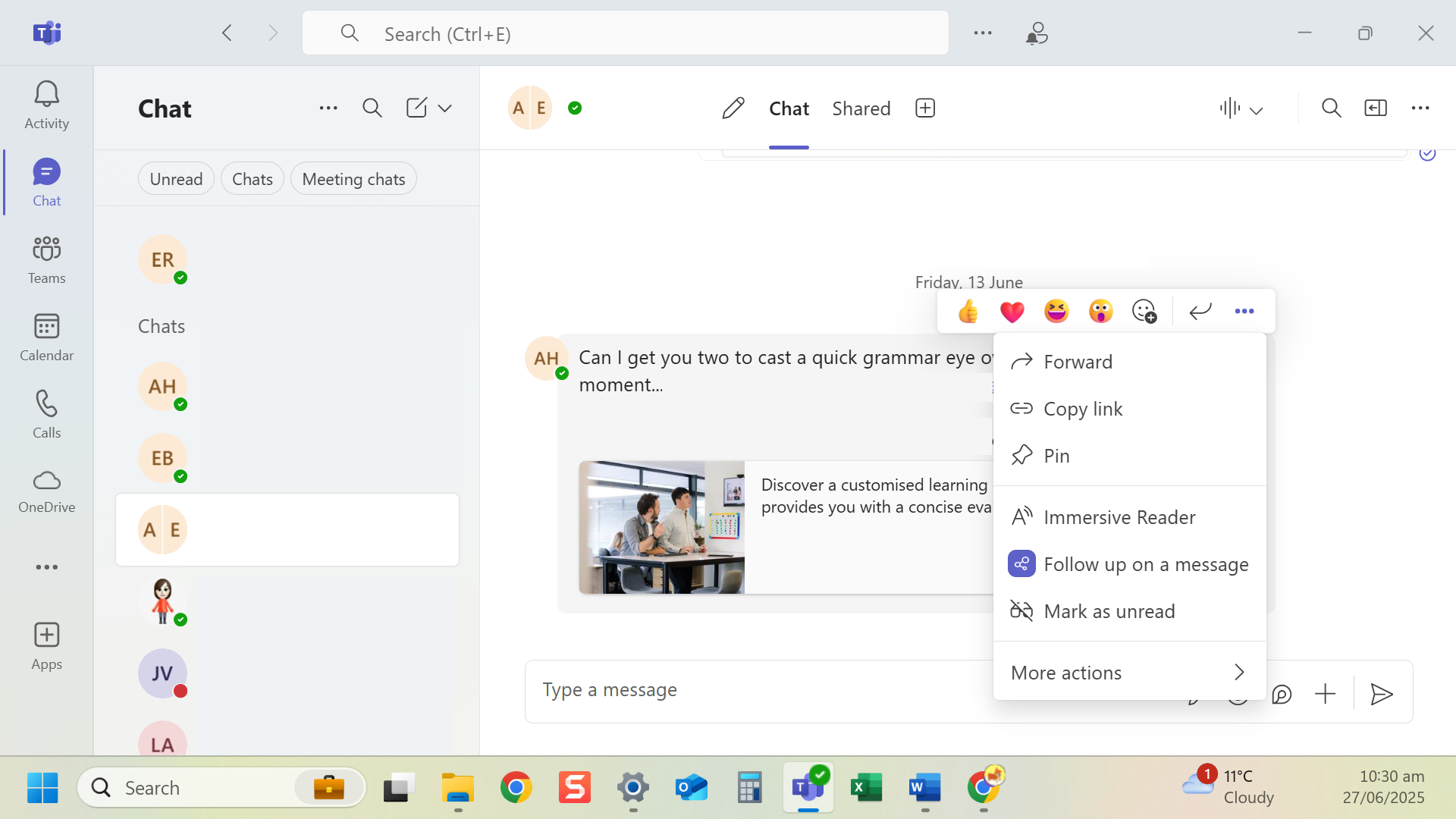Image resolution: width=1456 pixels, height=819 pixels.
Task: Start a new chat with compose icon
Action: point(416,108)
